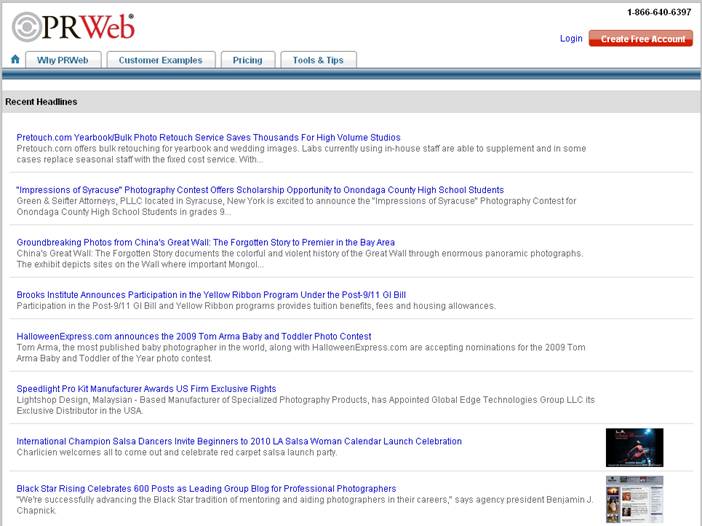Open the Customer Examples tab
This screenshot has height=526, width=702.
click(x=161, y=60)
